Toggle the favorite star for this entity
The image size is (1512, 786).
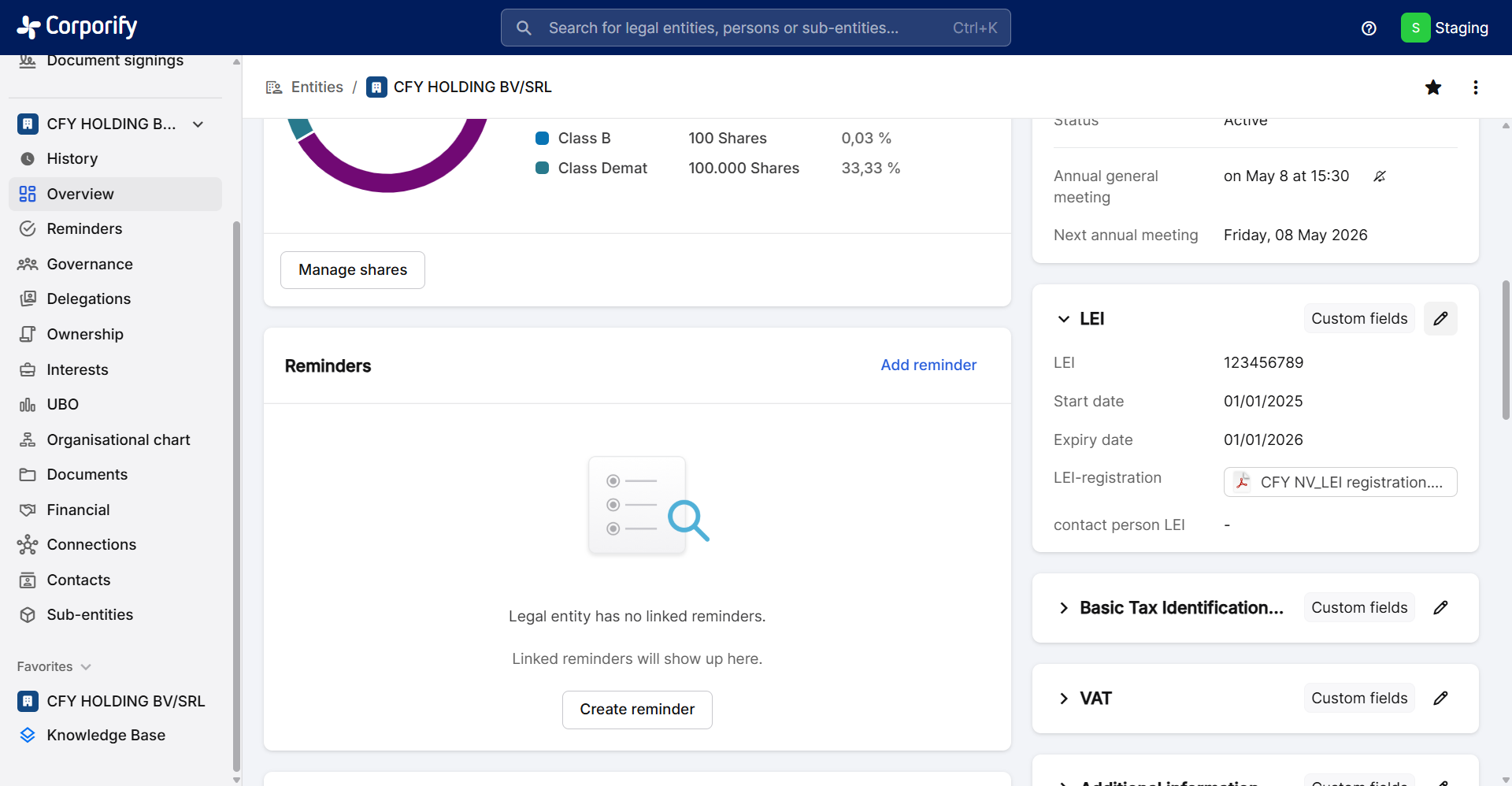point(1433,87)
